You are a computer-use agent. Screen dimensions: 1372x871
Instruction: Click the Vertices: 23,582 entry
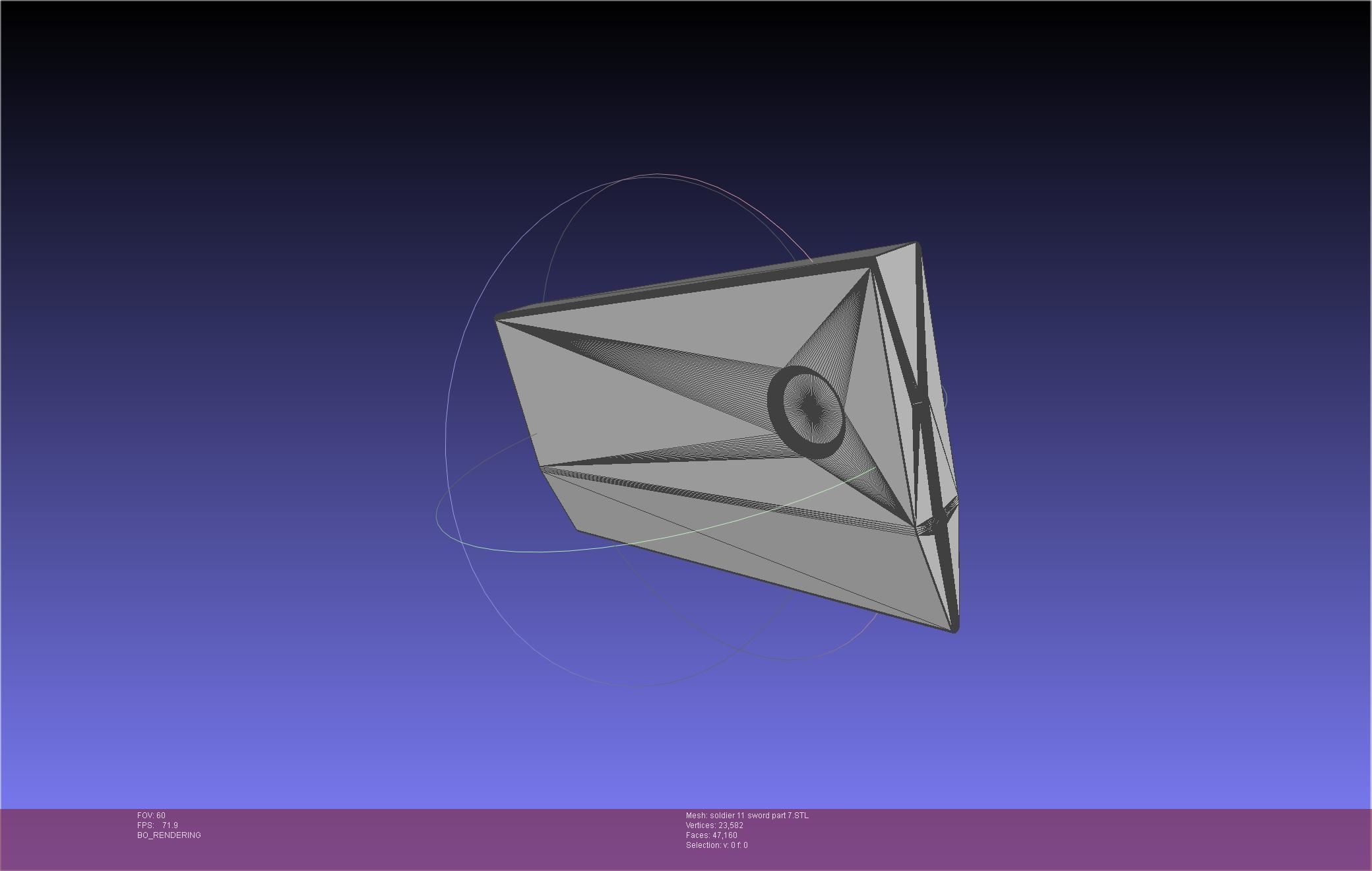coord(714,825)
